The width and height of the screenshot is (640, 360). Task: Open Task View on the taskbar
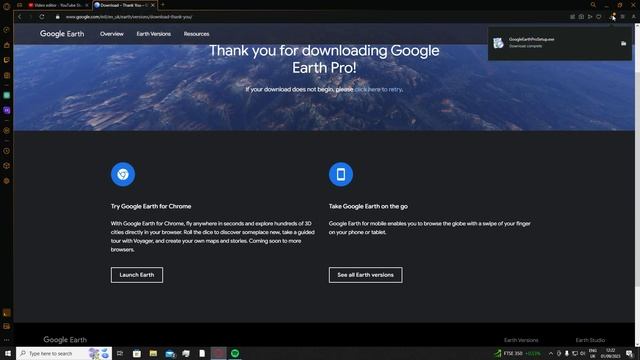pos(120,353)
